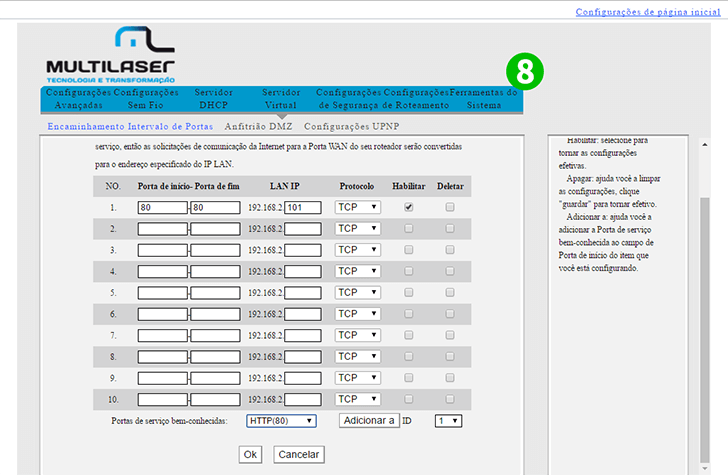Open Configurações de Roteamento menu

pyautogui.click(x=416, y=99)
